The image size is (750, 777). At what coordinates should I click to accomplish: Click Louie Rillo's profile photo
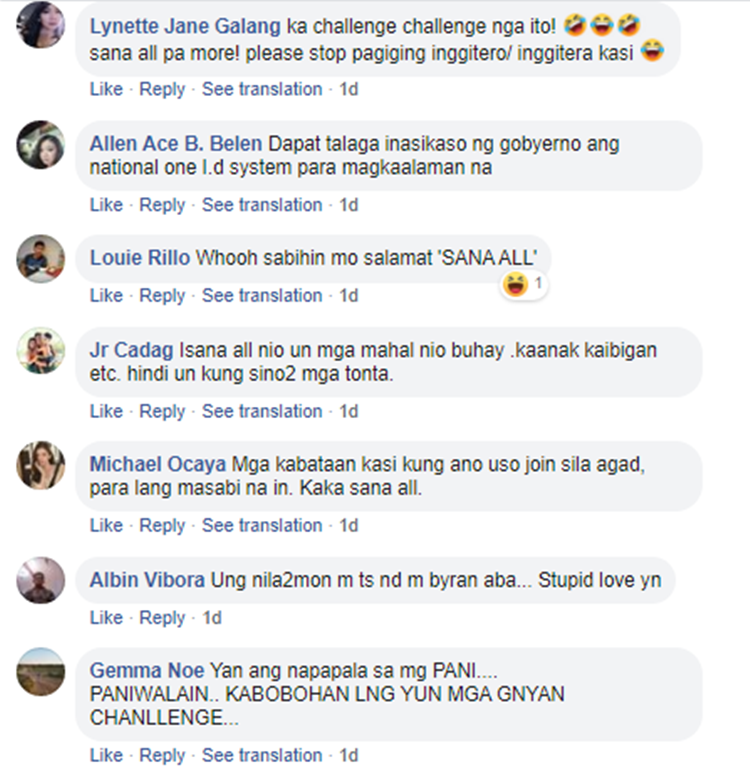click(x=41, y=259)
